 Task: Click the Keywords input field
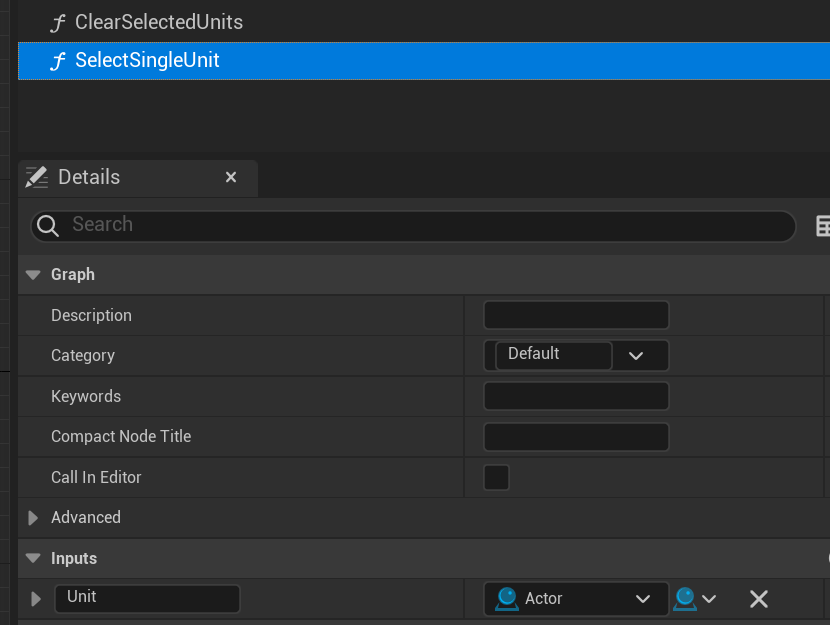point(576,396)
